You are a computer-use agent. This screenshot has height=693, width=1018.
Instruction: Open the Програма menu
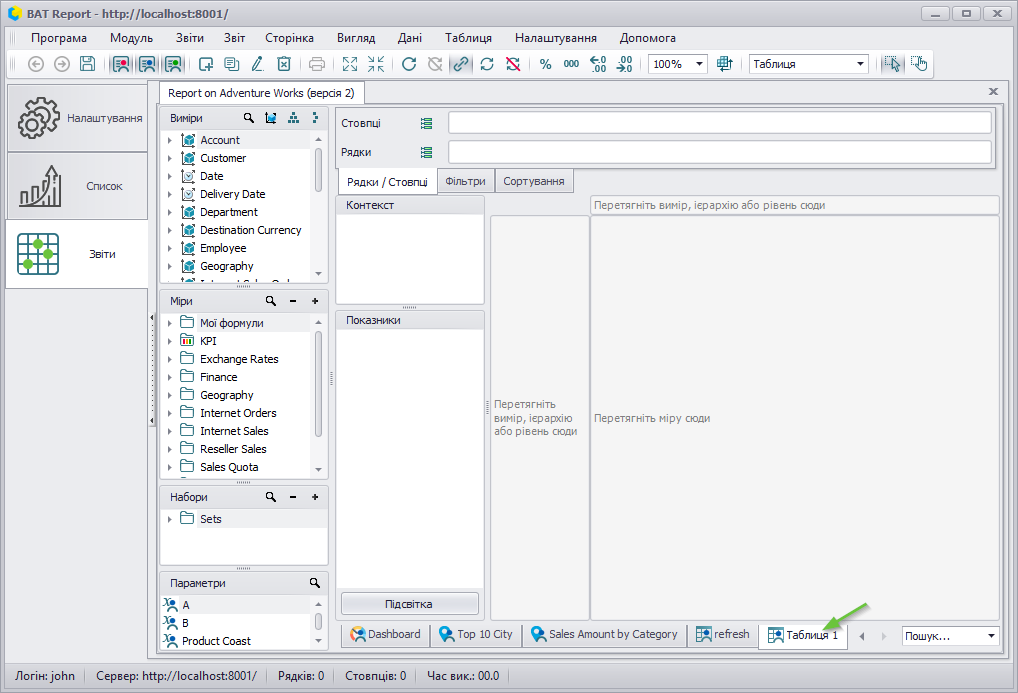point(58,38)
